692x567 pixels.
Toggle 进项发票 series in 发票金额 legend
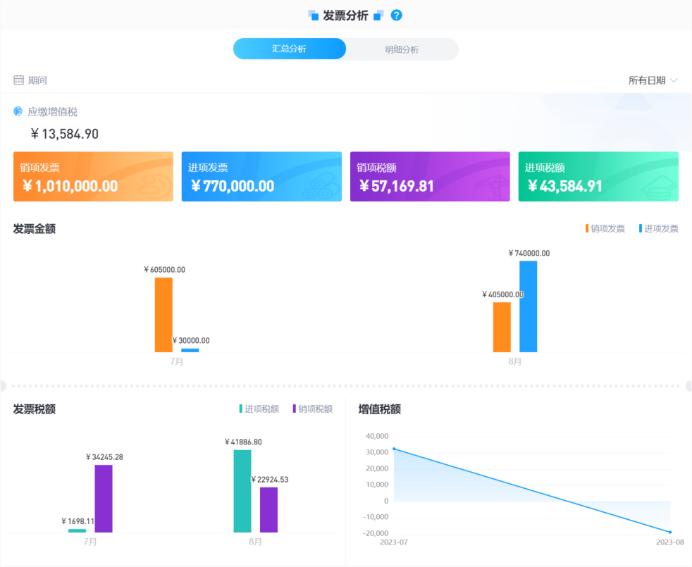659,229
